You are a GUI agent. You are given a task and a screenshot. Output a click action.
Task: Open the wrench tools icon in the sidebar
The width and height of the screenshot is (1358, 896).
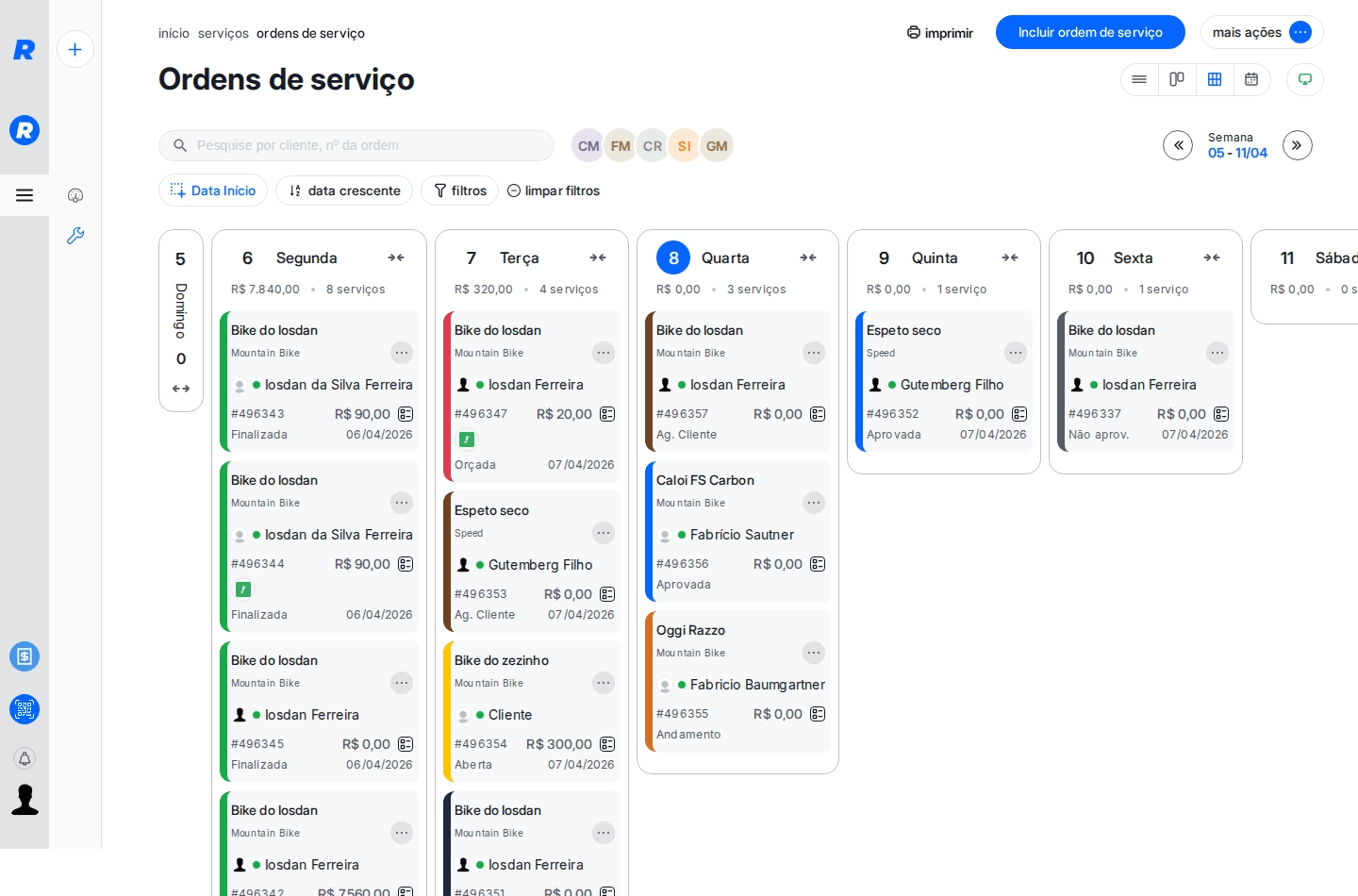(x=75, y=236)
